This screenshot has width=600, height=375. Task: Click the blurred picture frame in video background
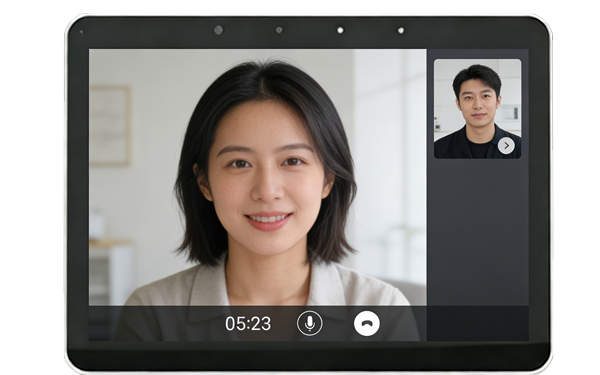110,126
